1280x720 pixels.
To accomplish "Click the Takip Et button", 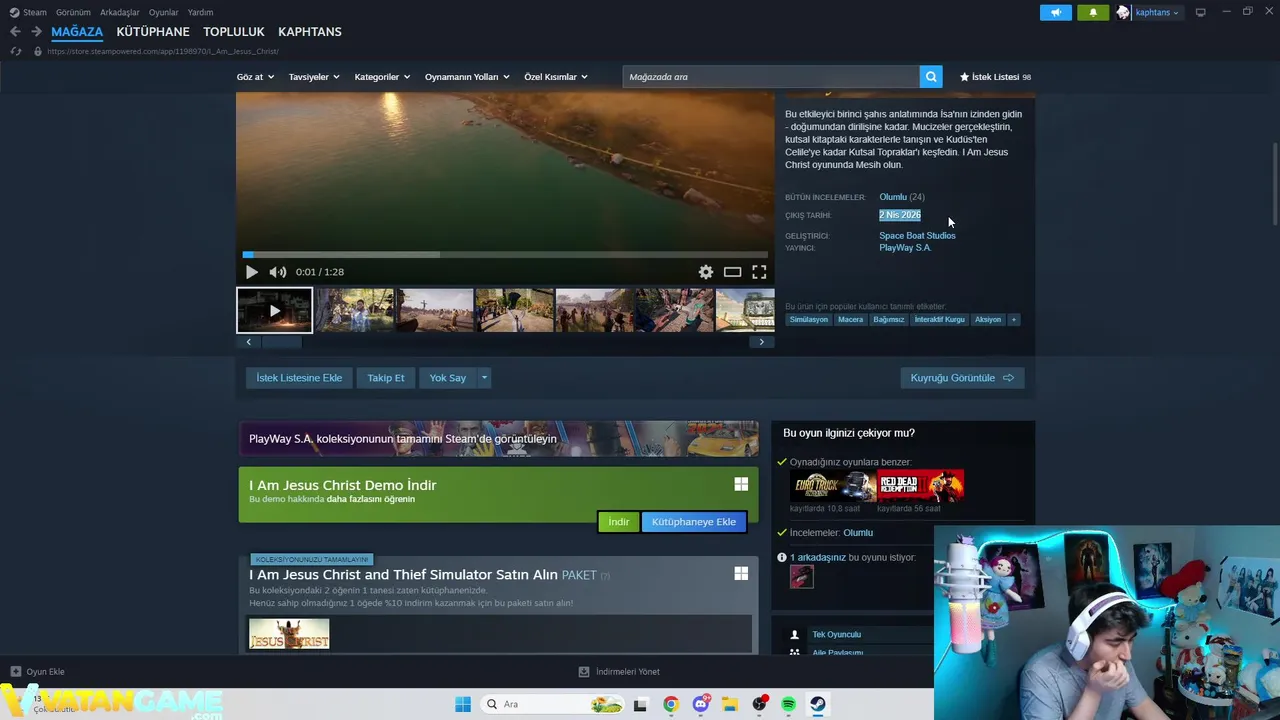I will tap(386, 378).
